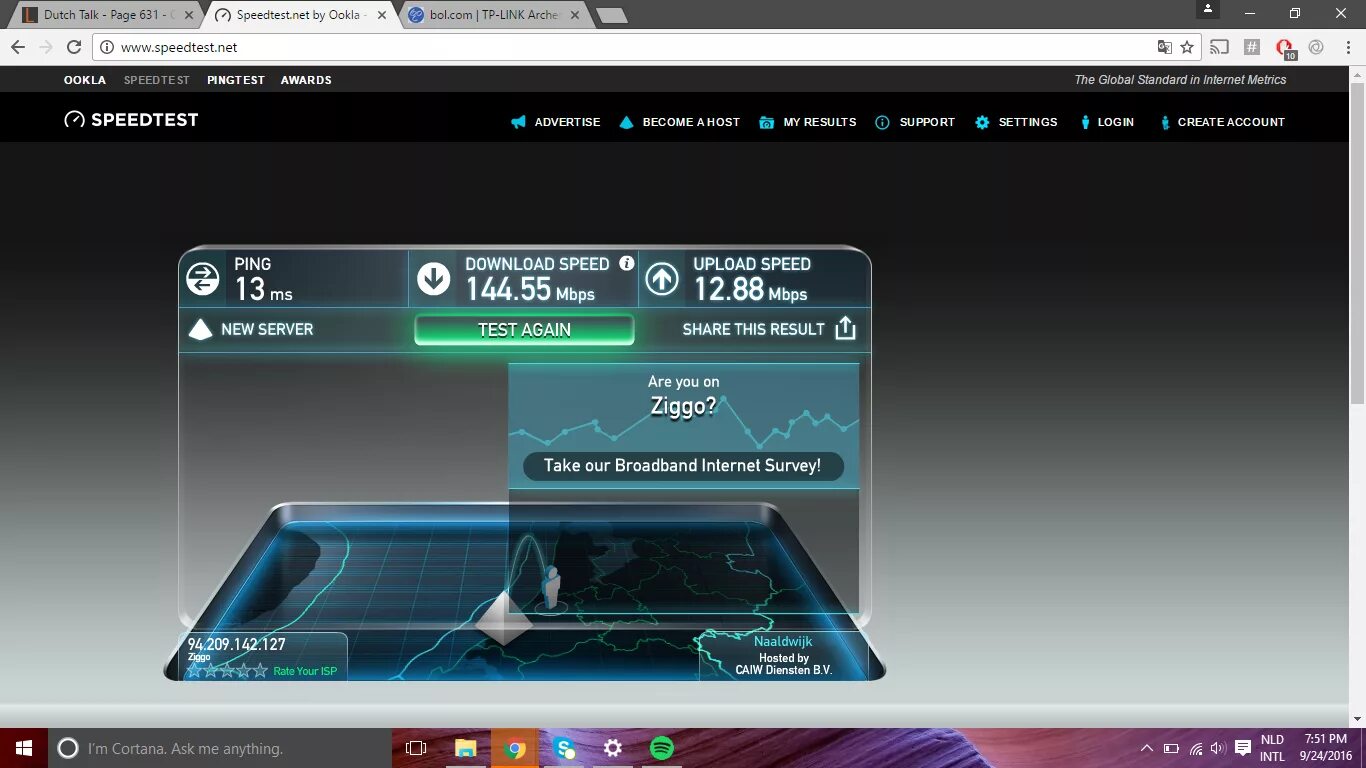Open File Explorer from the taskbar
The height and width of the screenshot is (768, 1366).
tap(465, 748)
